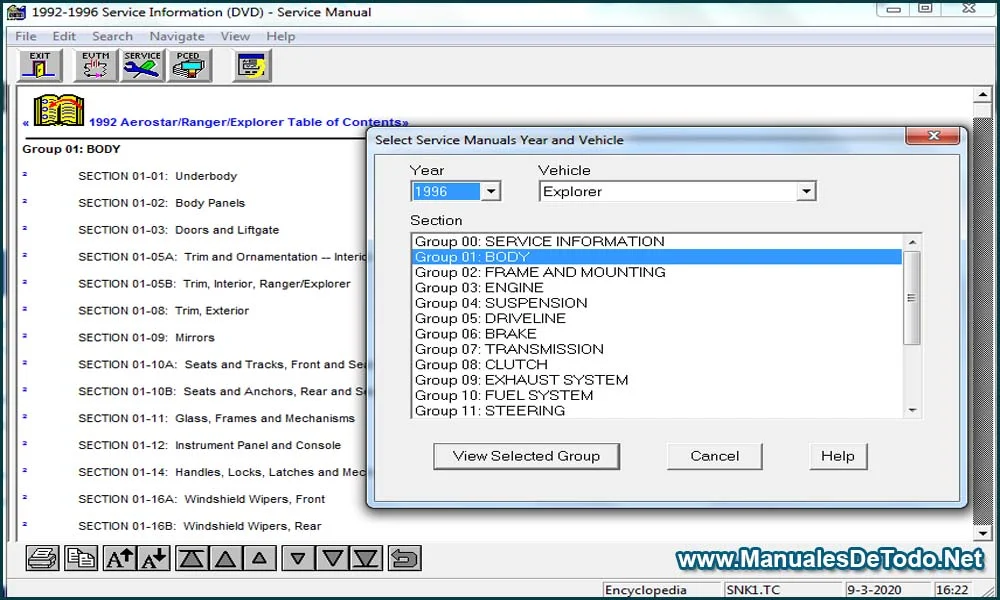Jump to top with barred up-triangle icon
The width and height of the screenshot is (1000, 600).
click(x=191, y=559)
